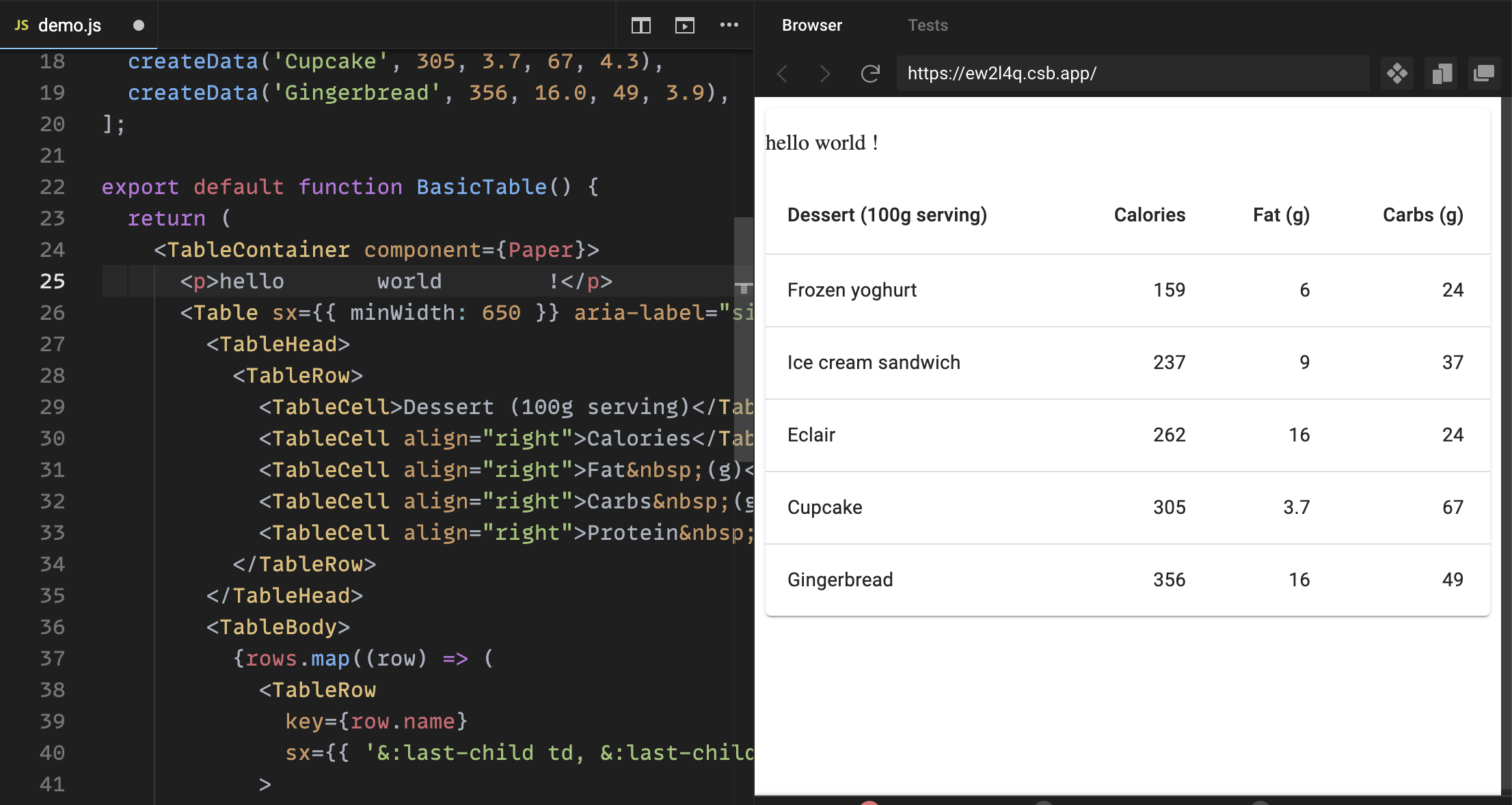This screenshot has width=1512, height=805.
Task: Click the preview pane toggle icon
Action: pos(684,25)
